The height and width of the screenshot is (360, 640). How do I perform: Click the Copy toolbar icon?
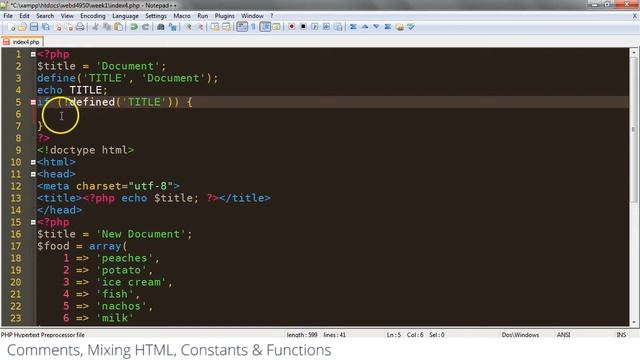pos(107,27)
